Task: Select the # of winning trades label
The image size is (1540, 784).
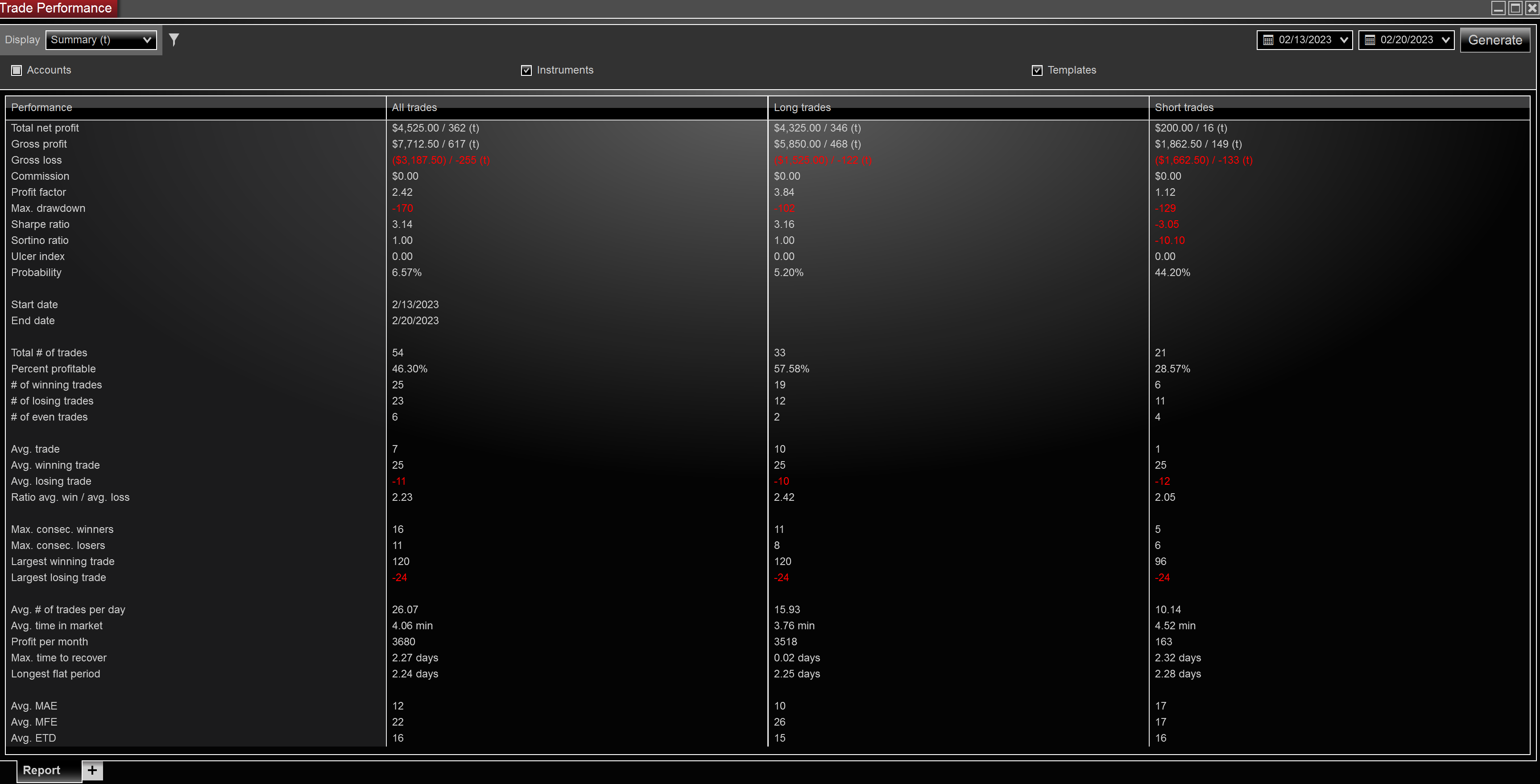Action: coord(56,385)
